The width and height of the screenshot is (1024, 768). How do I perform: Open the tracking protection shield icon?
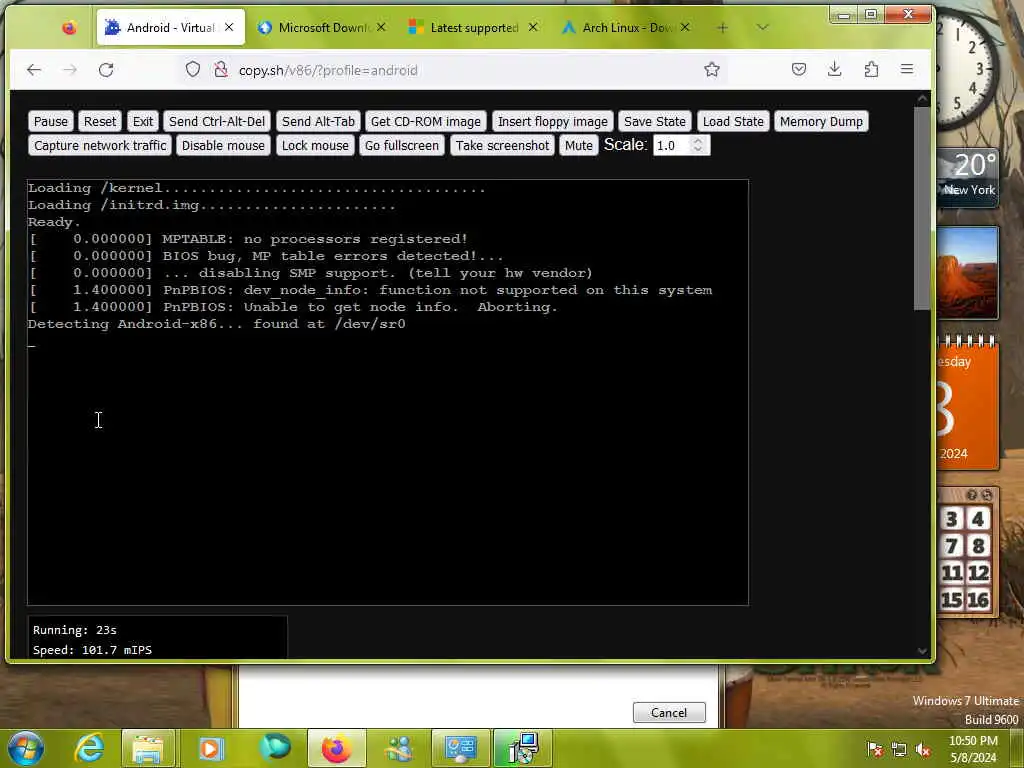tap(193, 69)
